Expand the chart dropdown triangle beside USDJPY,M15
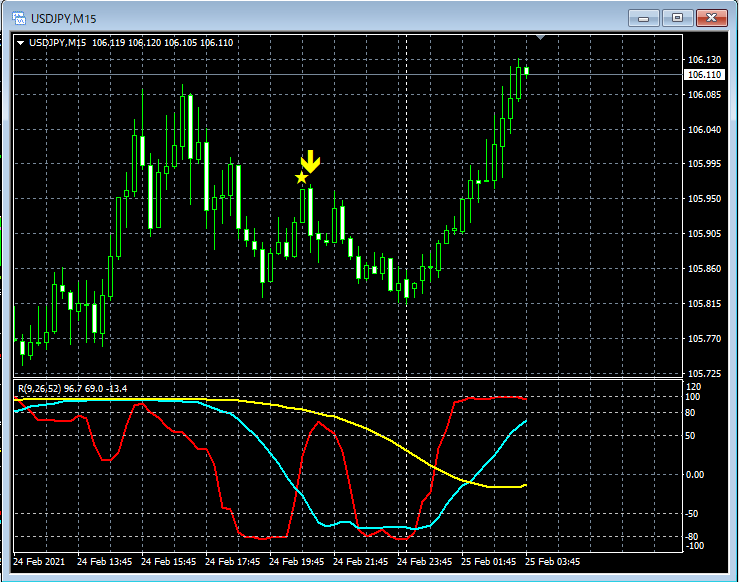Viewport: 740px width, 582px height. click(x=20, y=43)
